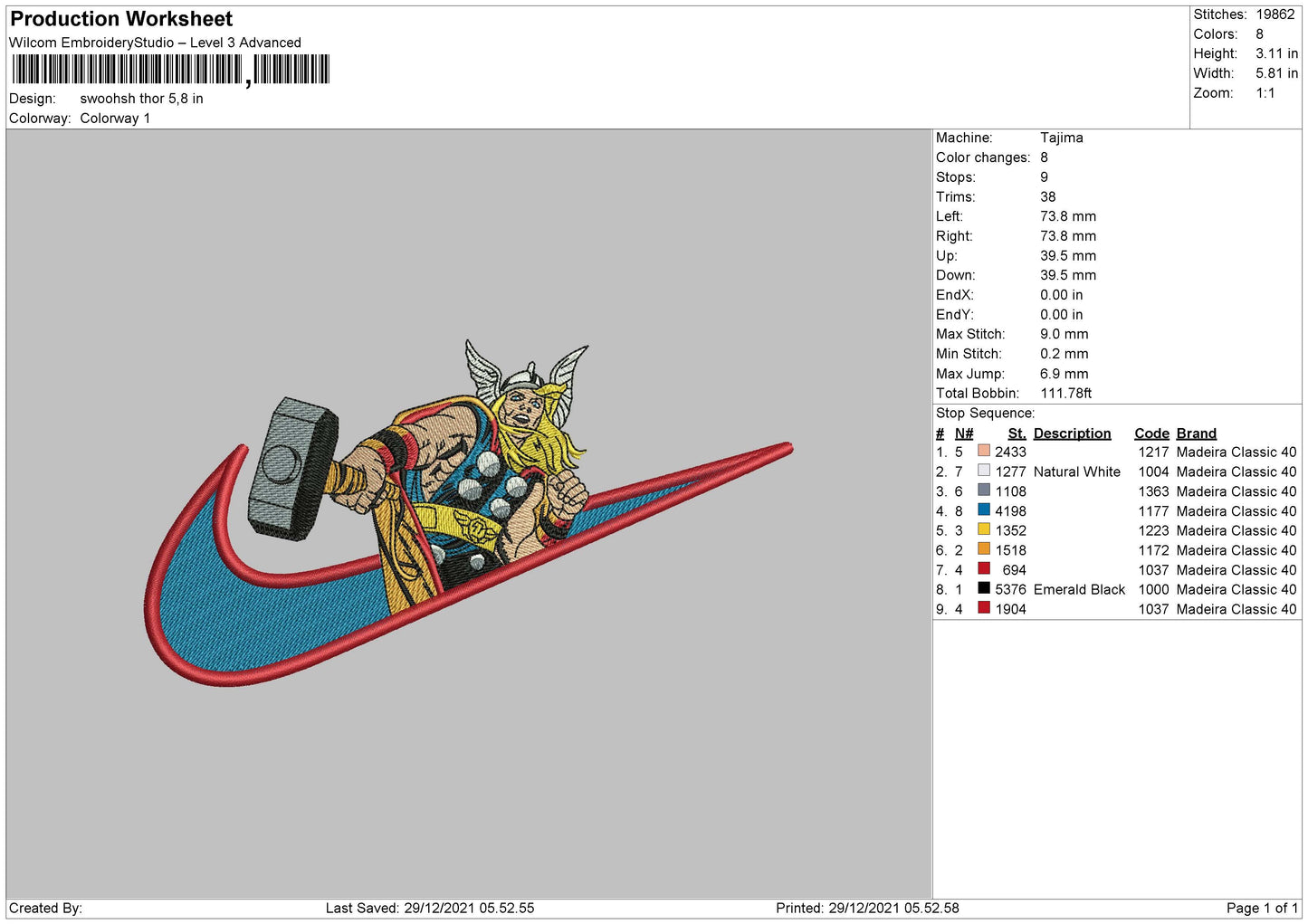This screenshot has width=1308, height=924.
Task: Select the yellow swatch for thread 1352
Action: (983, 529)
